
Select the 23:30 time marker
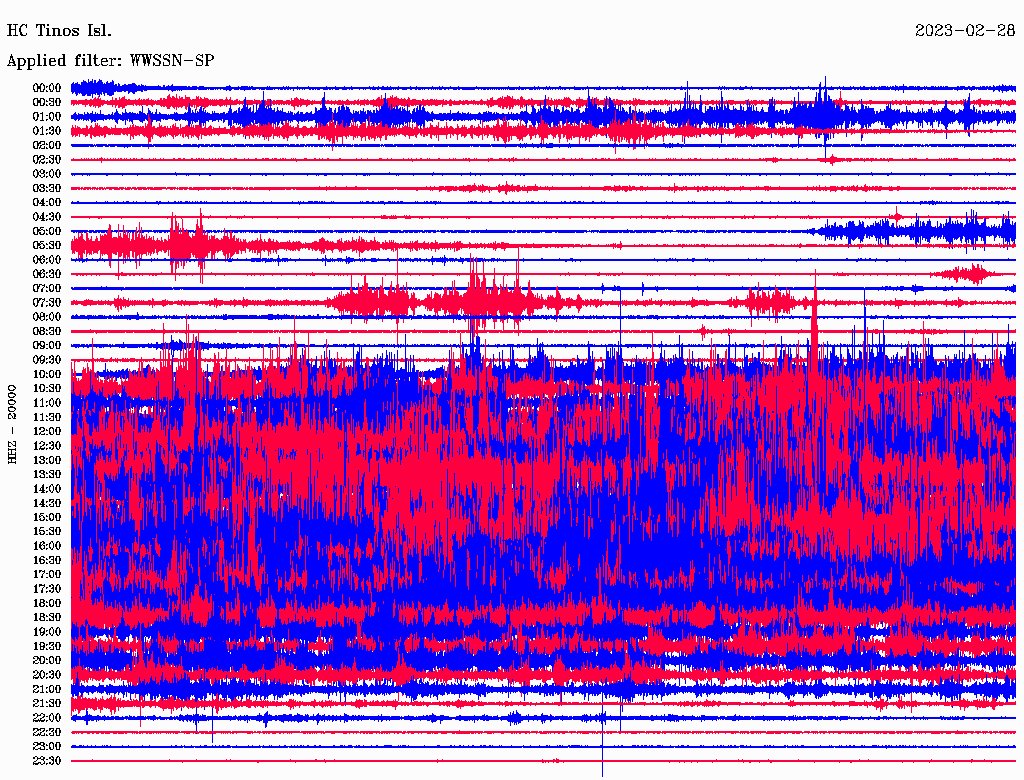(x=47, y=760)
